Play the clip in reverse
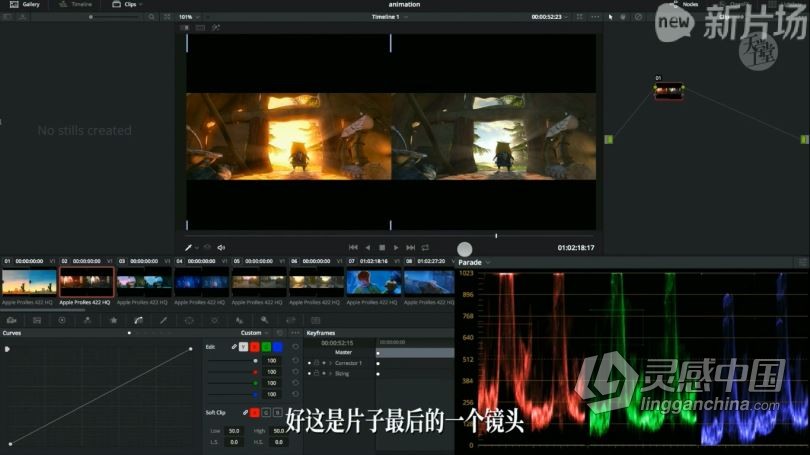The height and width of the screenshot is (455, 810). tap(367, 248)
